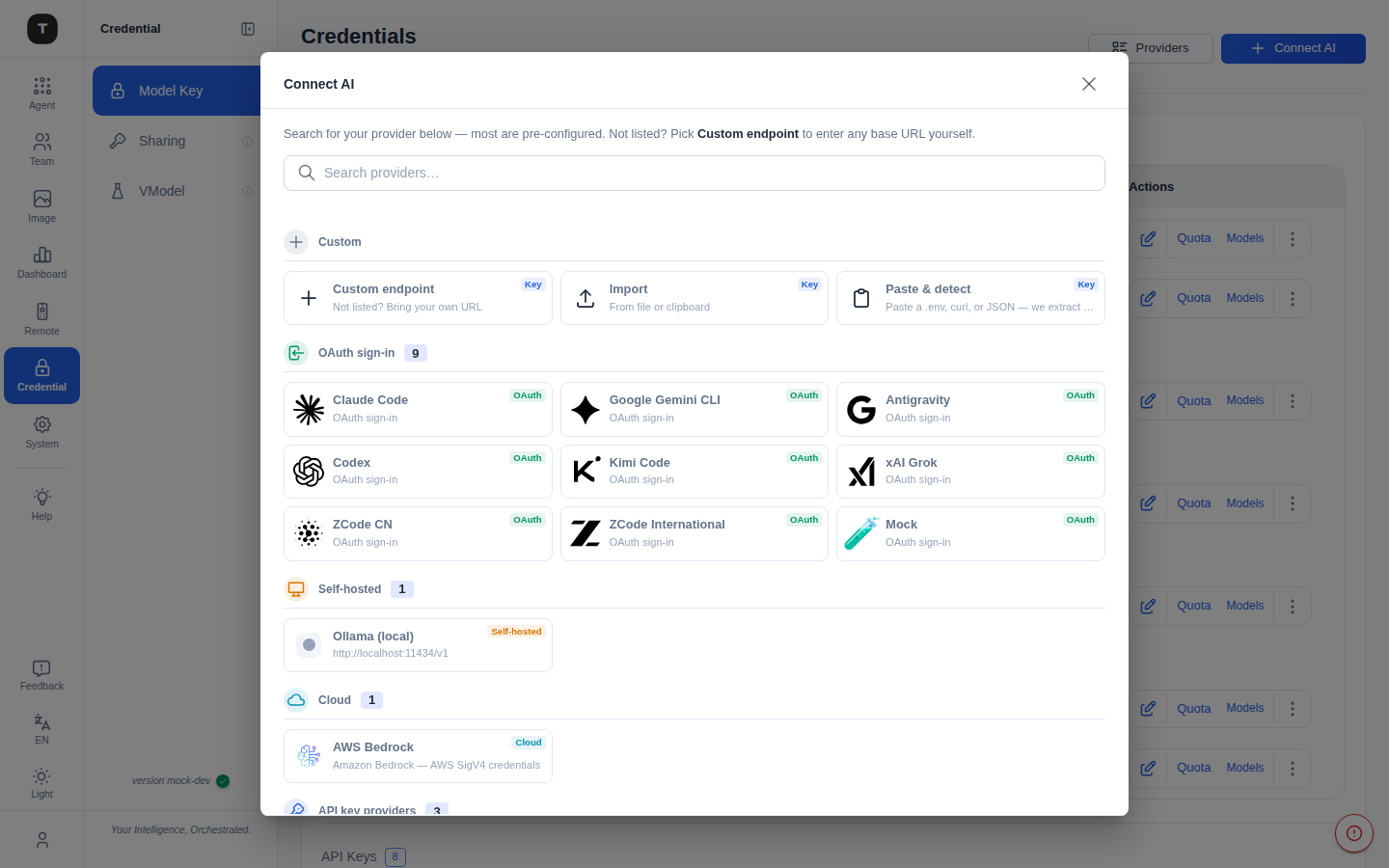
Task: Click the T app logo
Action: click(x=41, y=29)
